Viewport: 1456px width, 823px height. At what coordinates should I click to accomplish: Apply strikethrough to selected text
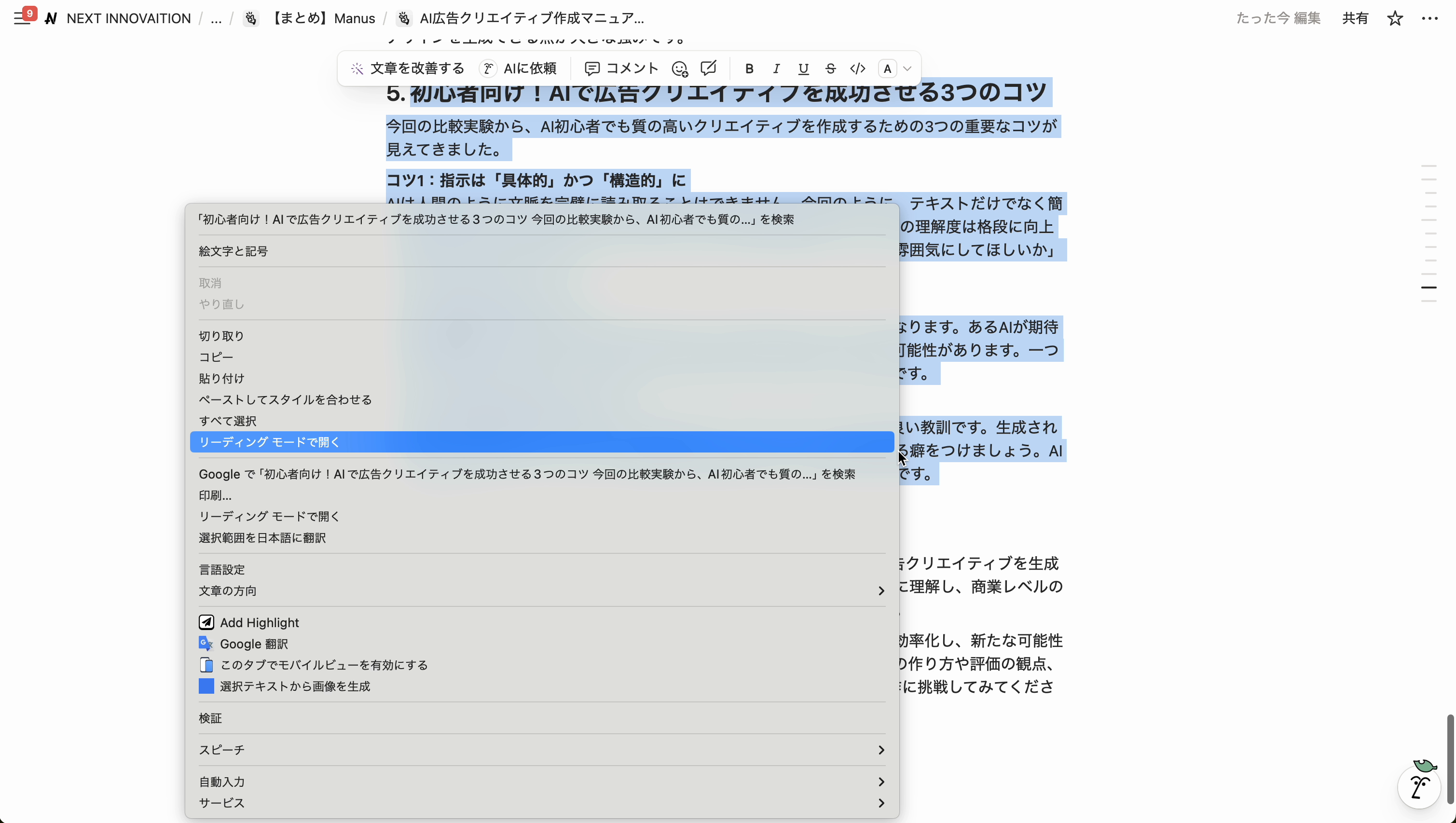point(830,69)
